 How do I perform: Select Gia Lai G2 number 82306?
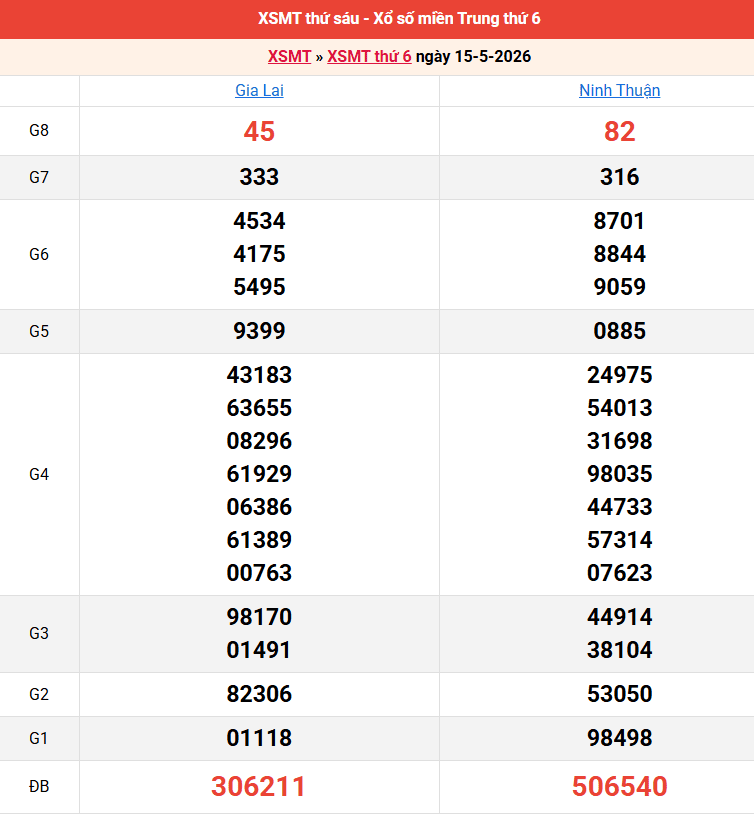click(259, 694)
